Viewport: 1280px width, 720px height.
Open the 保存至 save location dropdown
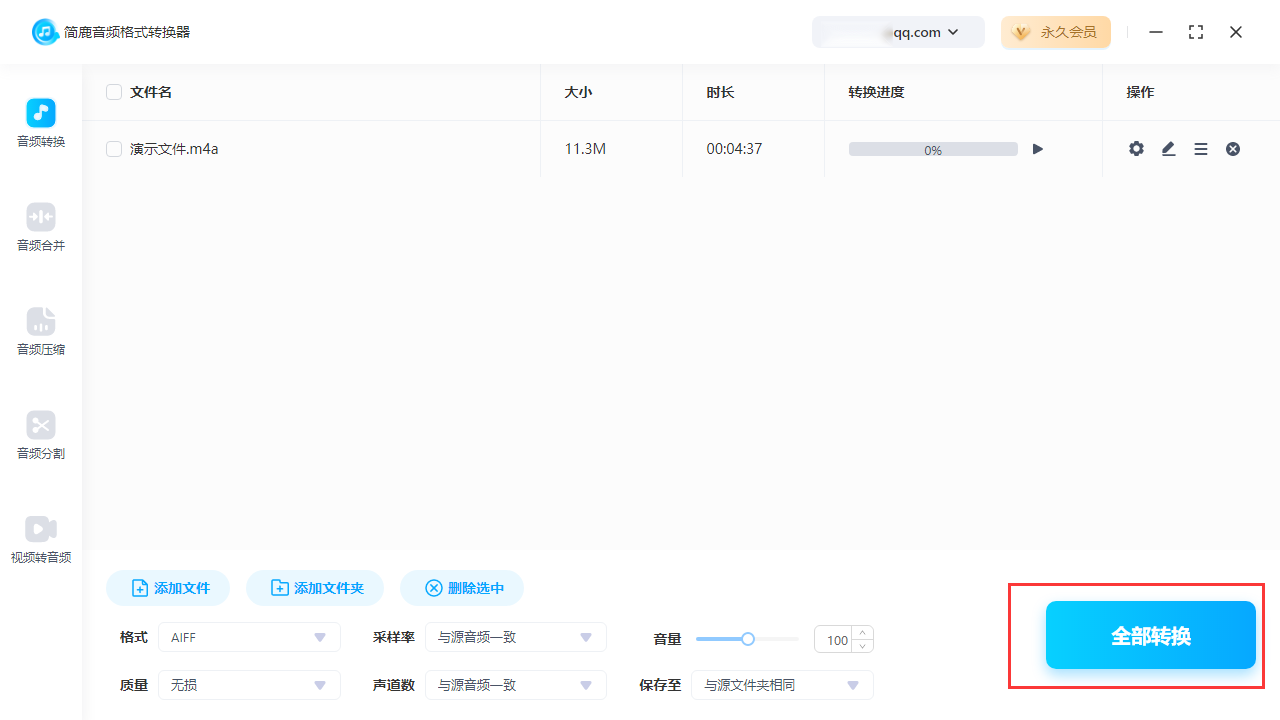coord(782,685)
